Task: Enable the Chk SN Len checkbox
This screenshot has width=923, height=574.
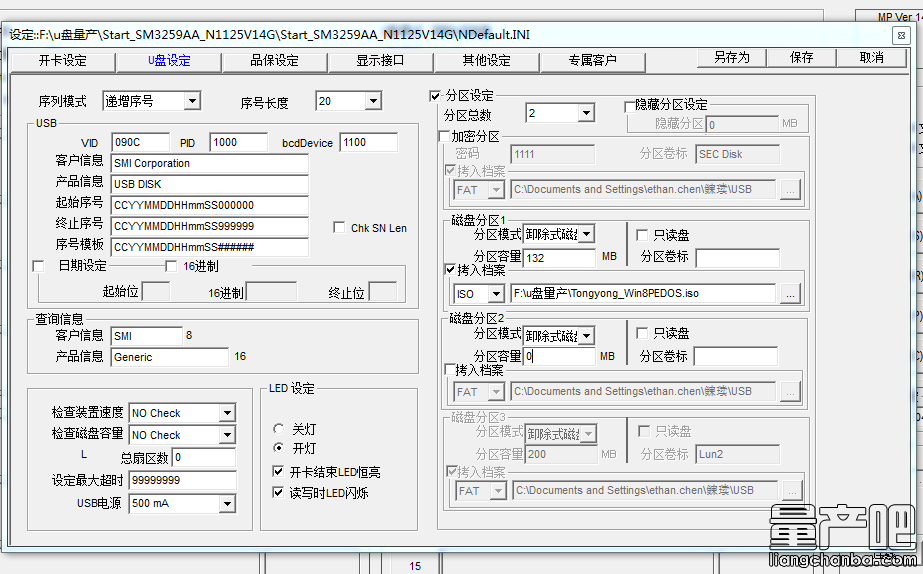Action: click(340, 228)
